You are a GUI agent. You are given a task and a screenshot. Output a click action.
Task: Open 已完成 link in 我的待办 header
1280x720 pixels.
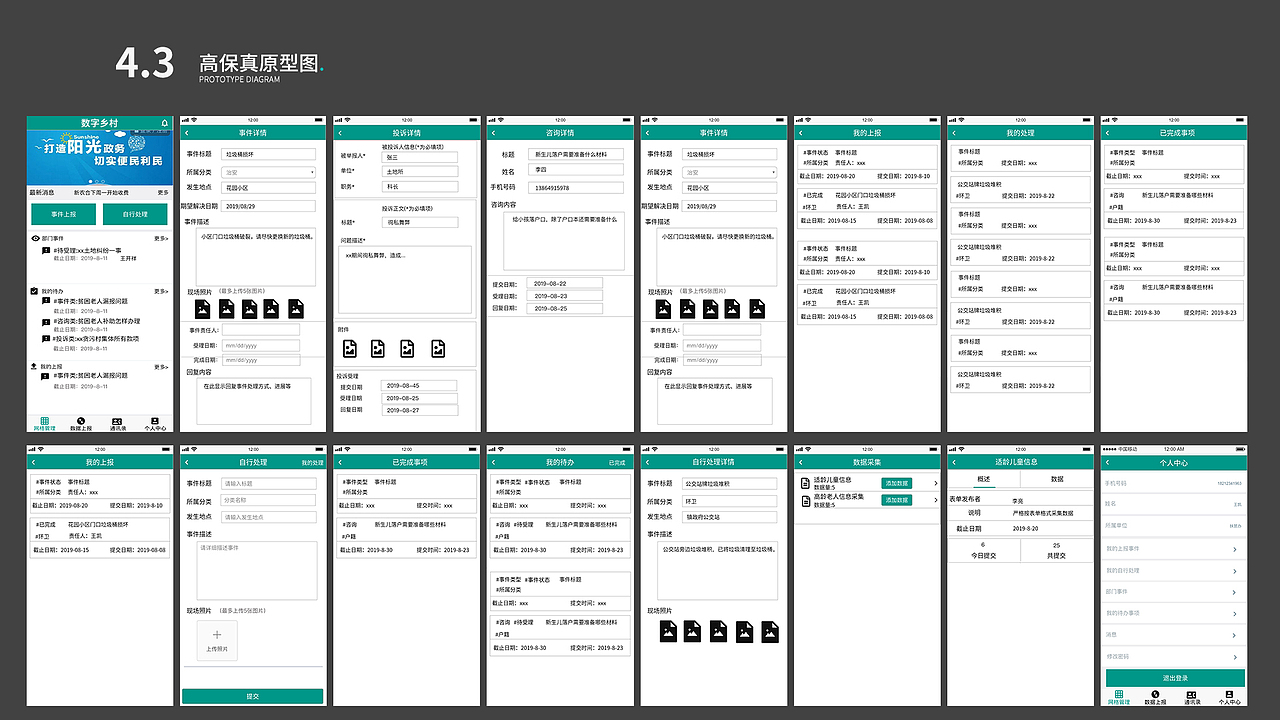[617, 463]
